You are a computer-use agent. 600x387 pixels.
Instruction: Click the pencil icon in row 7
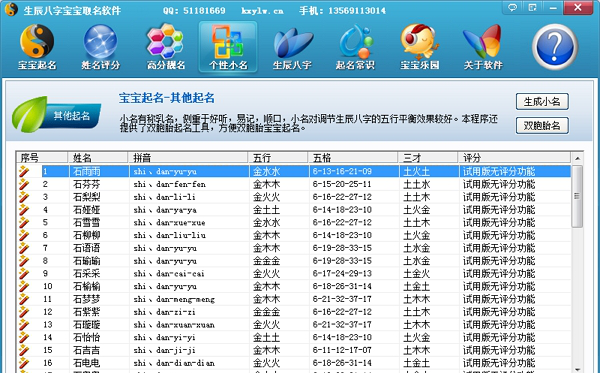point(24,248)
